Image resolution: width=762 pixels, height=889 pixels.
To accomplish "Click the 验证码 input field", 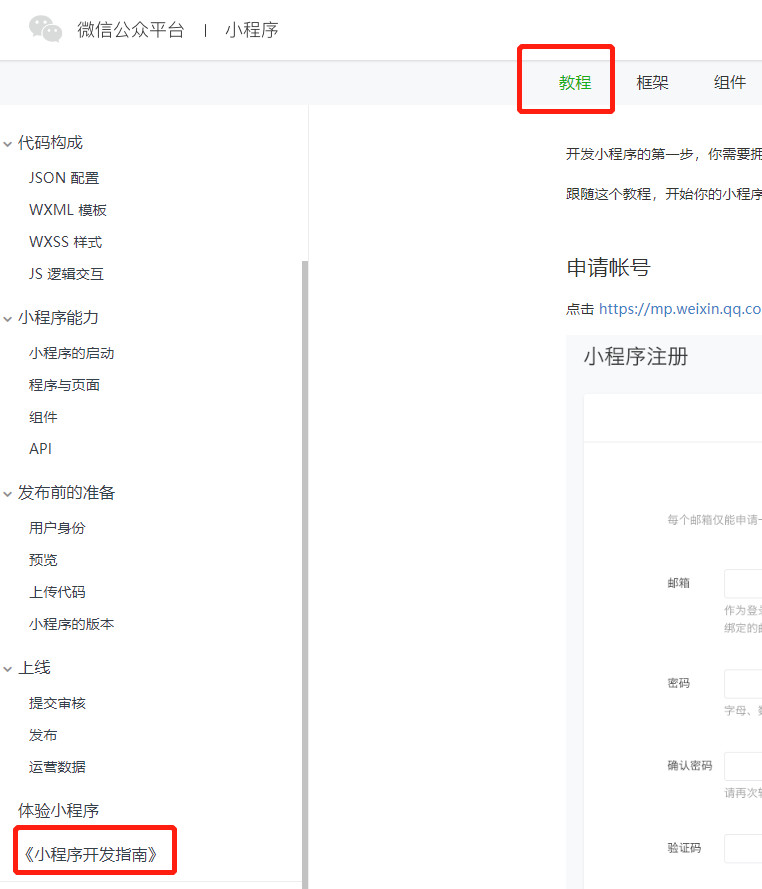I will click(743, 849).
